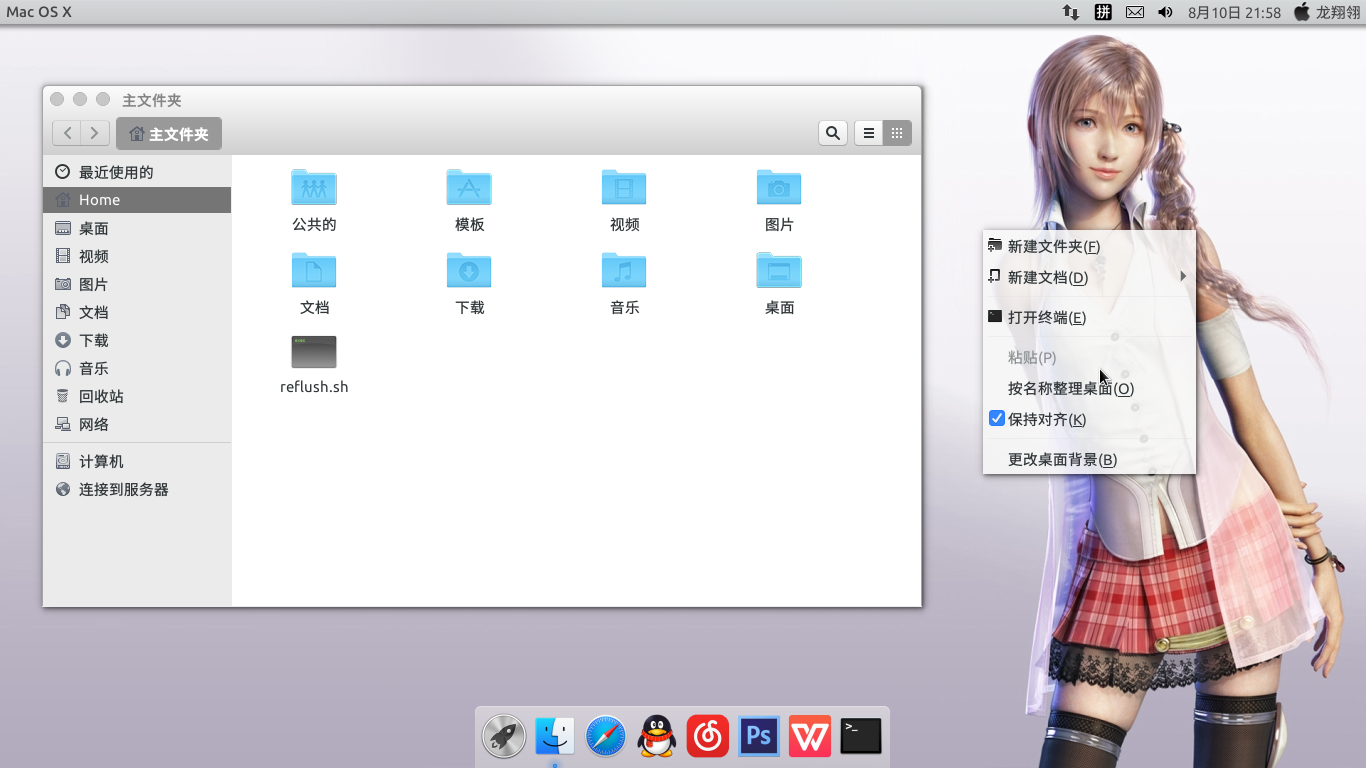
Task: Switch to list view
Action: tap(869, 133)
